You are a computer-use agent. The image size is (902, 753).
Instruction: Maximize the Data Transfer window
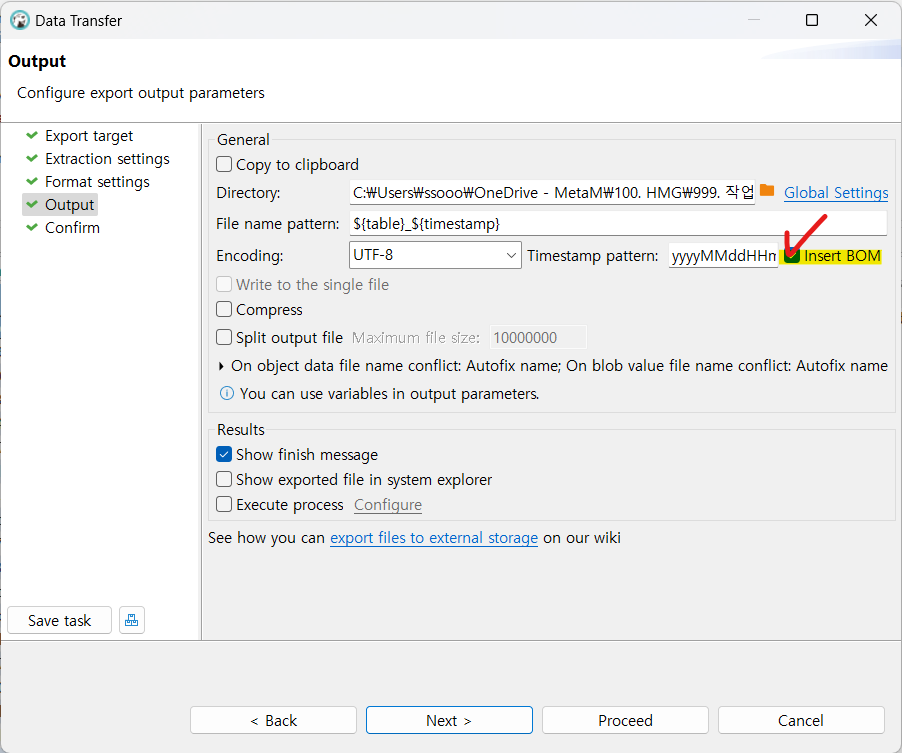coord(812,20)
